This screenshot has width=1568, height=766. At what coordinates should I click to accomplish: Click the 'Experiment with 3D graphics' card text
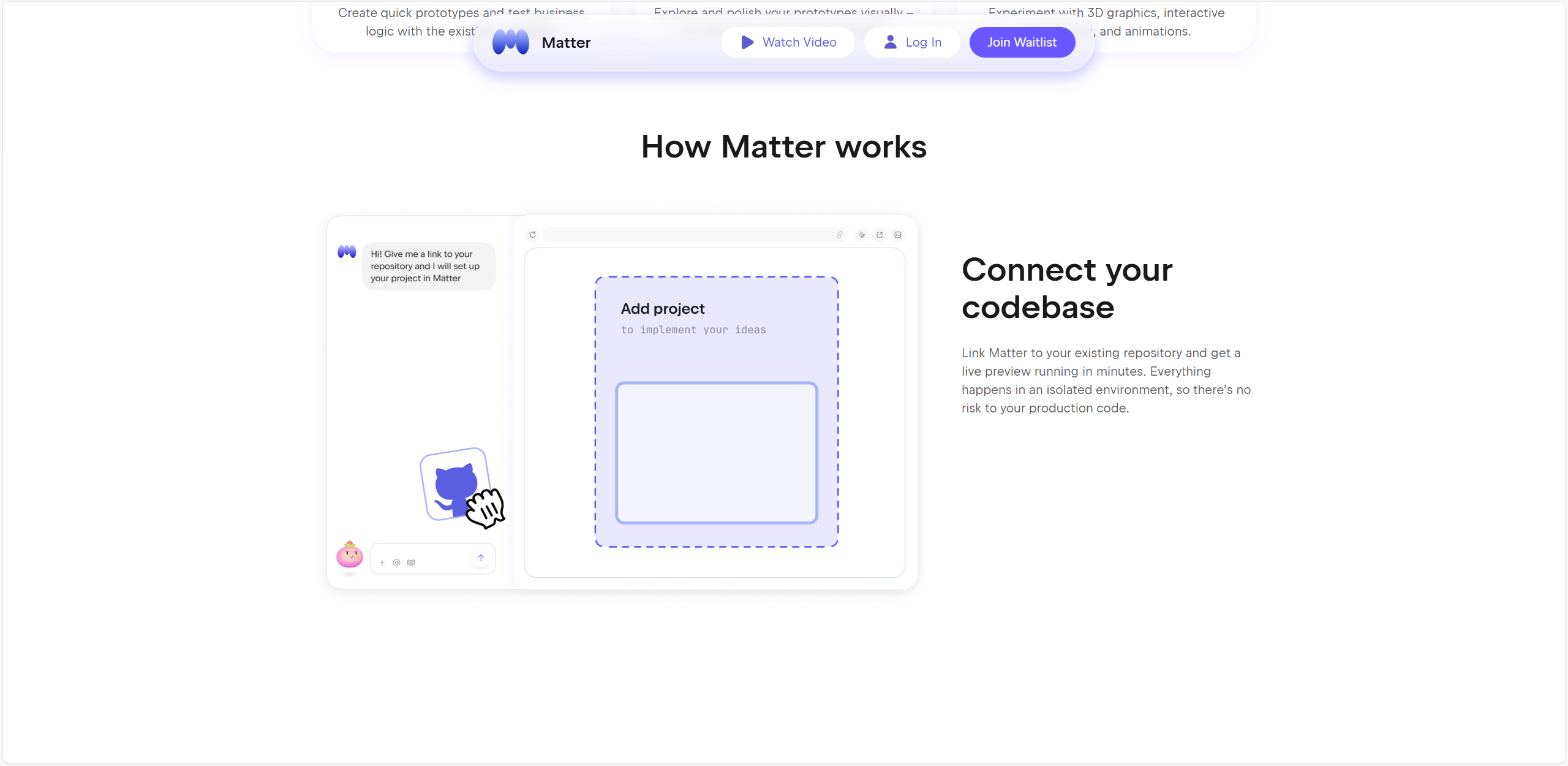point(1106,21)
